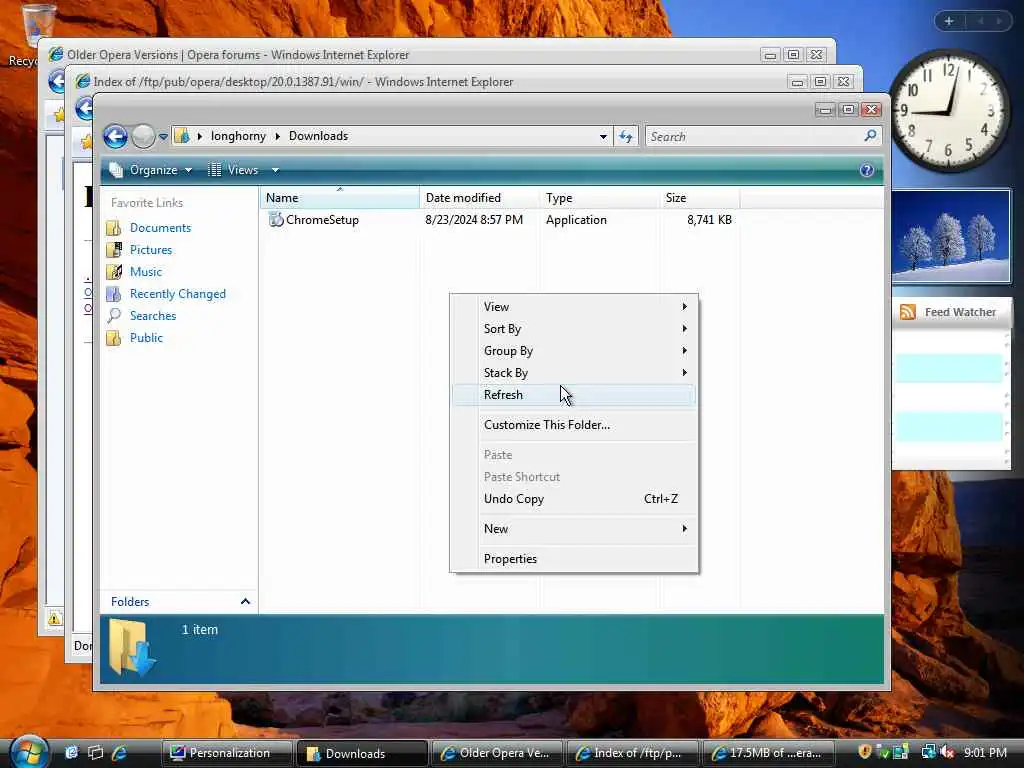Sort by the Name column header
This screenshot has width=1024, height=768.
tap(339, 198)
